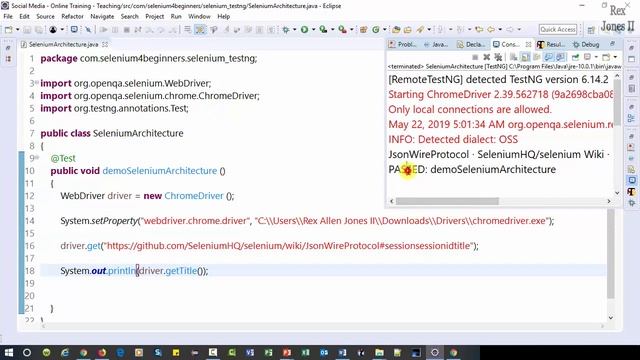
Task: Click the Open Perspective icon
Action: point(591,30)
